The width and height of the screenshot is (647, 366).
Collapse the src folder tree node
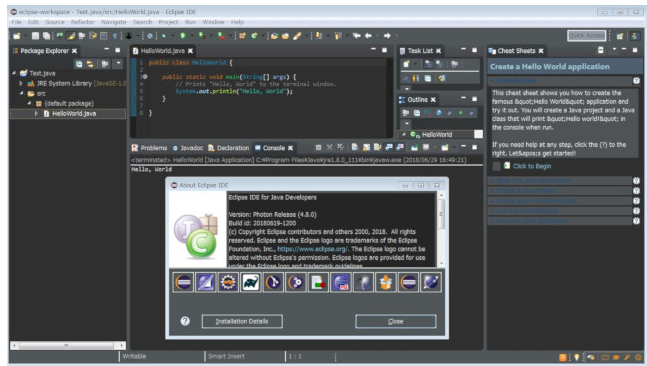coord(21,93)
